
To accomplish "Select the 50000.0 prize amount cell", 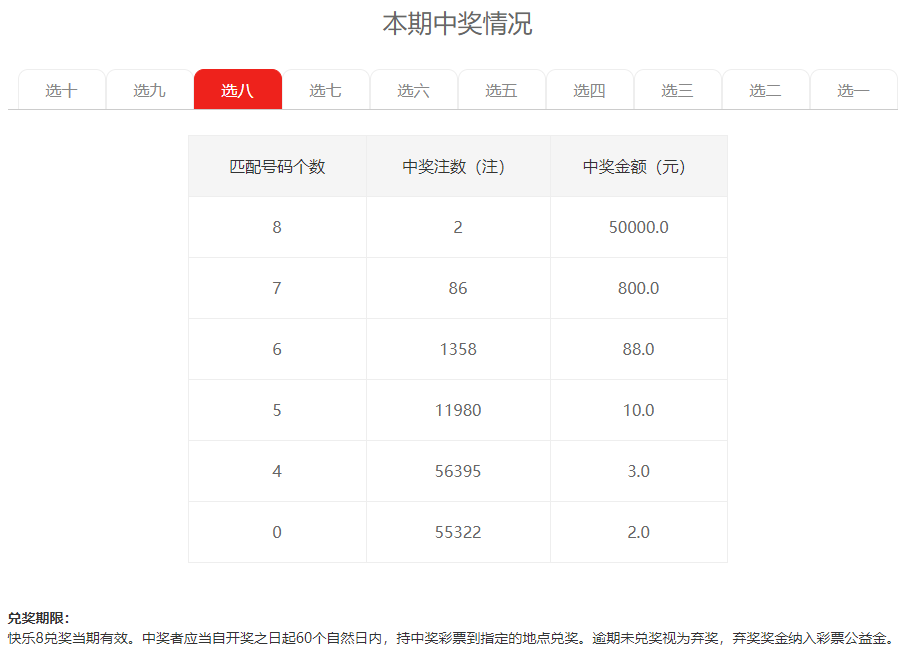I will [638, 228].
